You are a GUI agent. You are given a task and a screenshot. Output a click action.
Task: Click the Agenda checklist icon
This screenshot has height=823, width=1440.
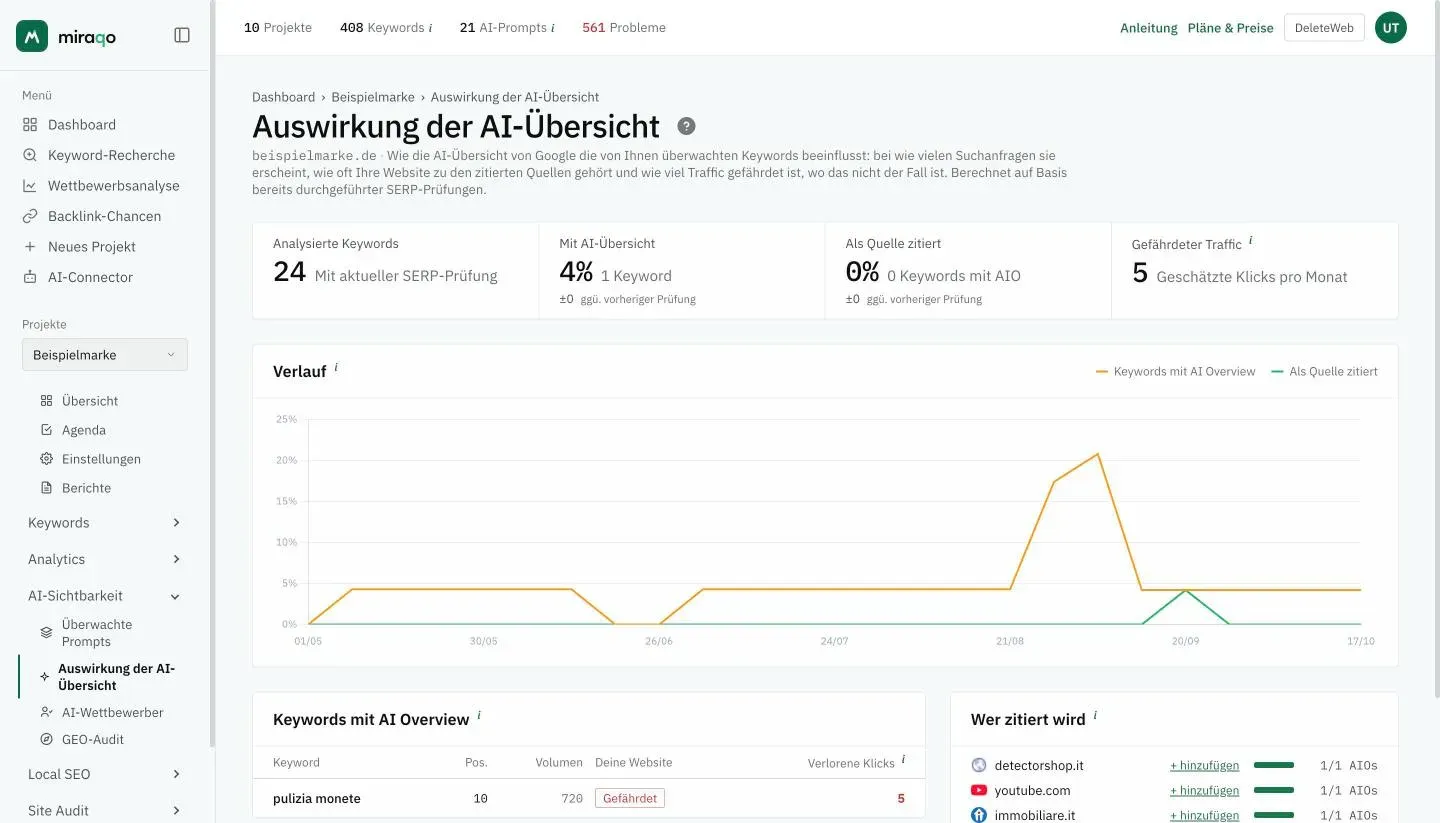tap(46, 430)
